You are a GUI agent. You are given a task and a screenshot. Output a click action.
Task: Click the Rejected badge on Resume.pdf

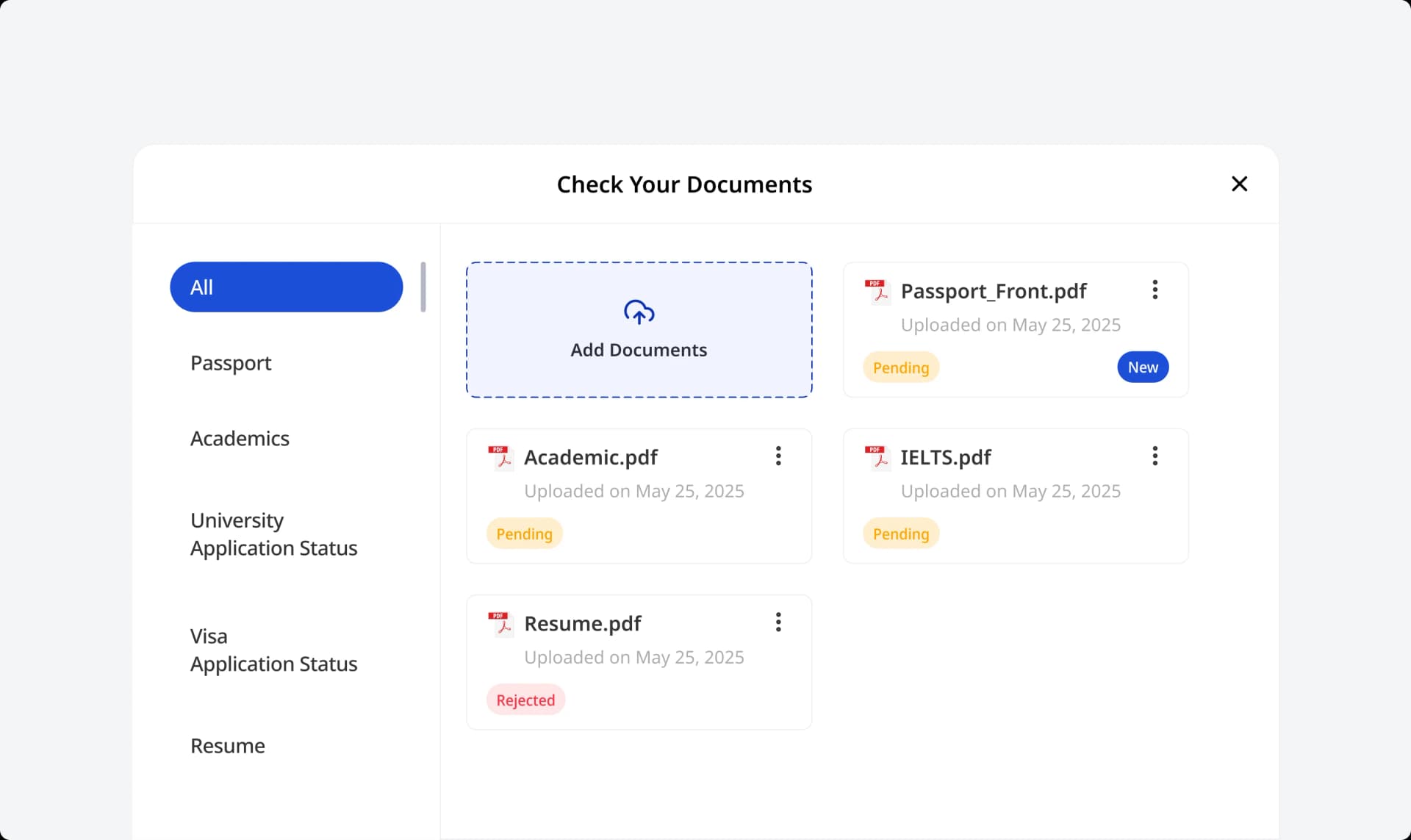point(525,699)
